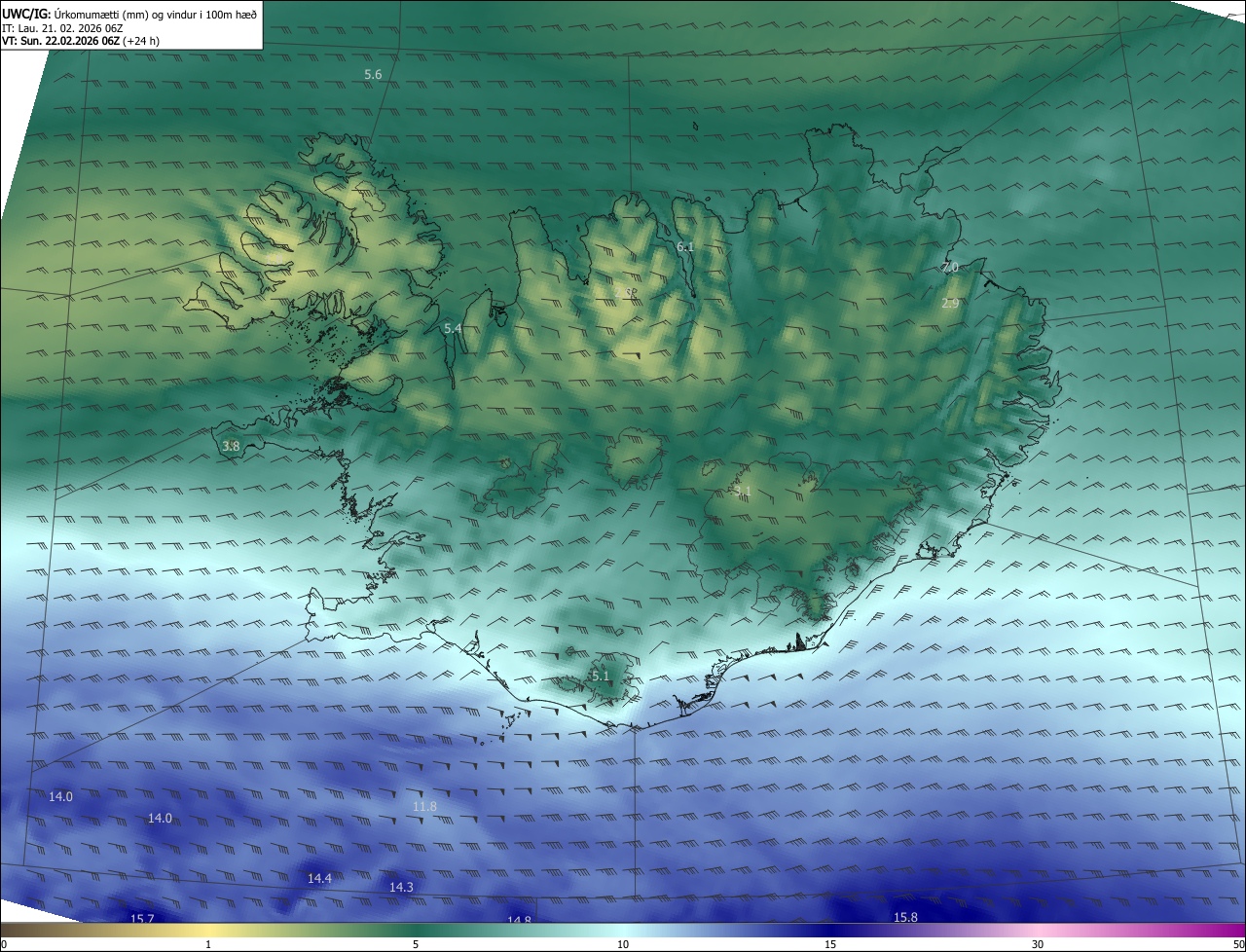This screenshot has width=1246, height=952.
Task: Click the colorbar tick label 0
Action: tap(4, 944)
